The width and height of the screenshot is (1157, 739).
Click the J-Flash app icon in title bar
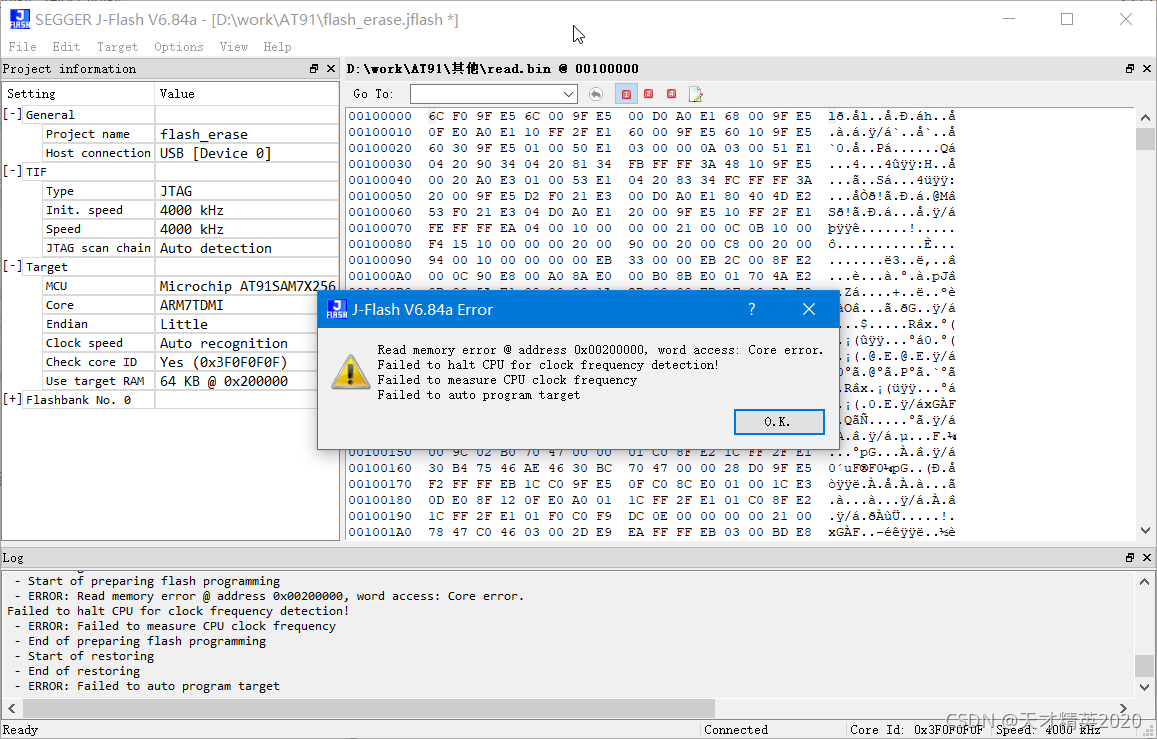tap(20, 19)
